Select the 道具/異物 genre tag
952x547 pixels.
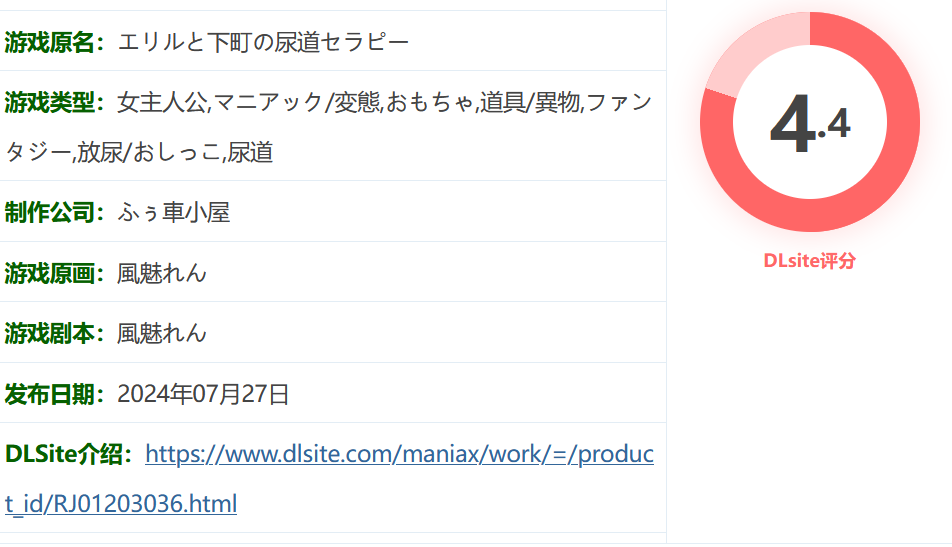[529, 103]
